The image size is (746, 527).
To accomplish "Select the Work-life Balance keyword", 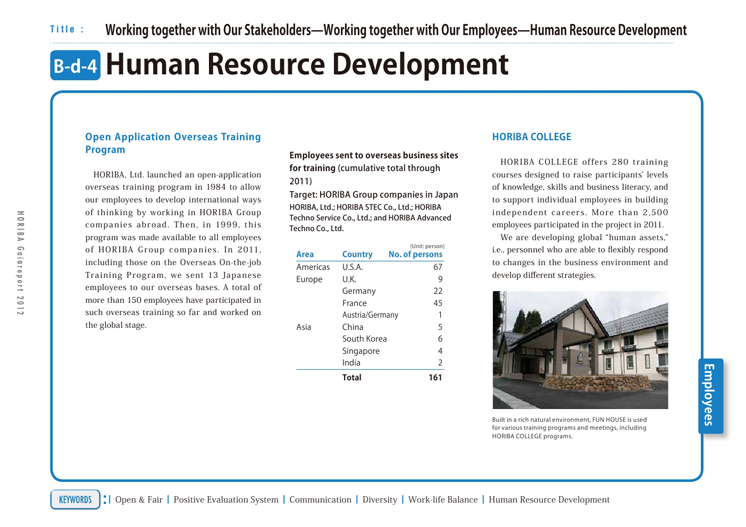I will point(442,499).
